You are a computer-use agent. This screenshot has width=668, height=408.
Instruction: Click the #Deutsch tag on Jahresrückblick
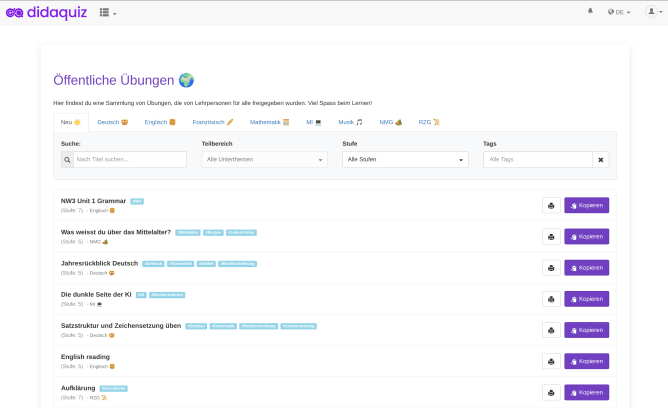click(153, 264)
